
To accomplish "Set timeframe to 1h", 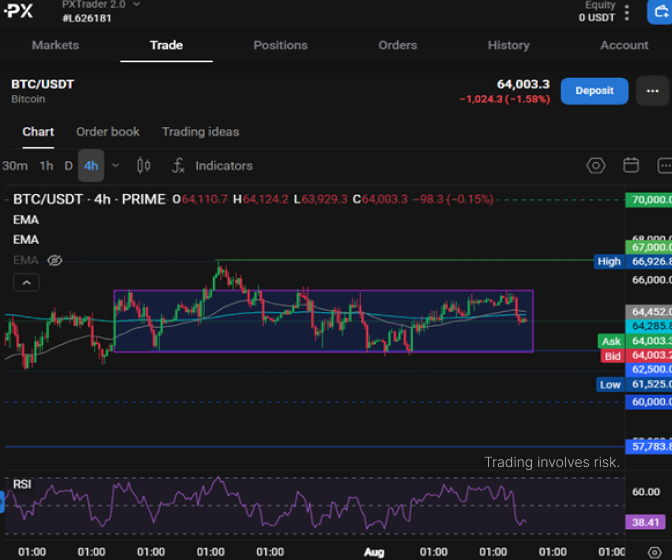I will [46, 166].
